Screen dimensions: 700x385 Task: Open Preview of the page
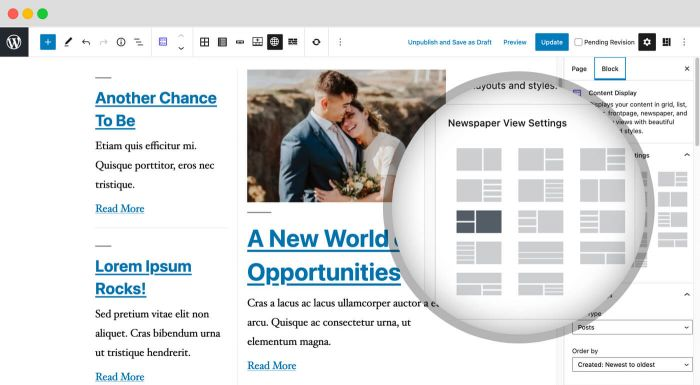point(515,42)
